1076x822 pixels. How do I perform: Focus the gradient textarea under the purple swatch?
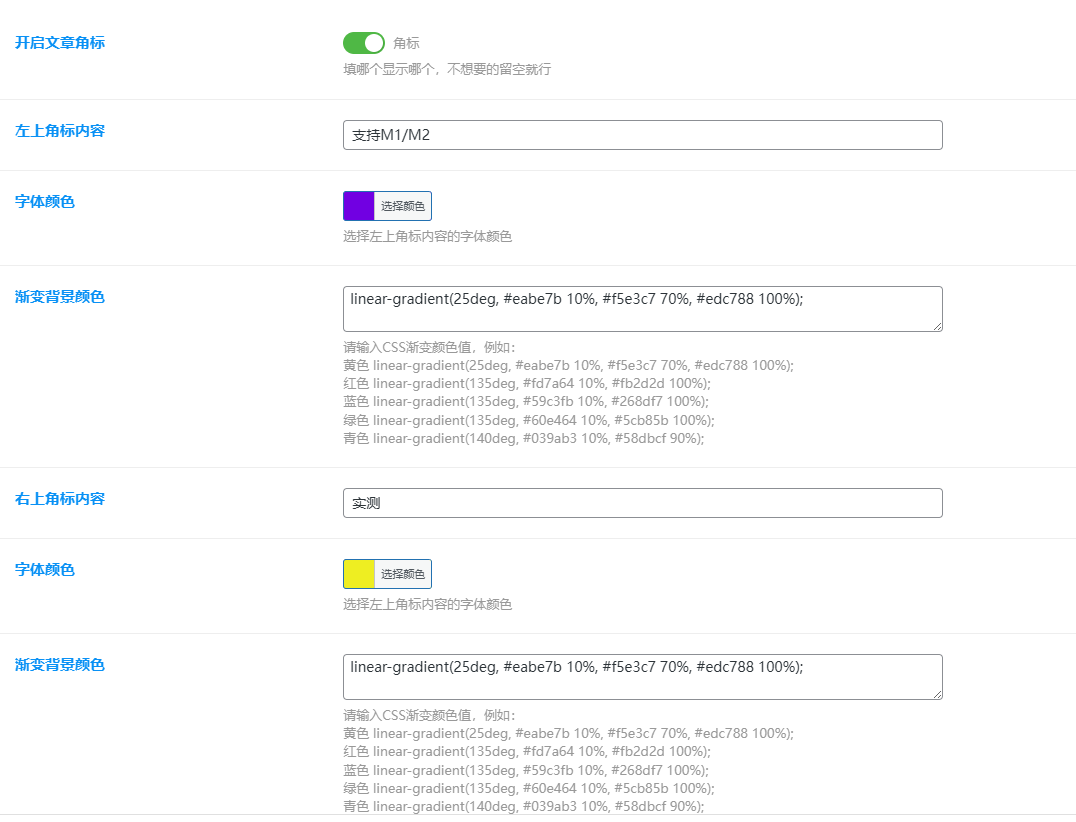click(x=642, y=308)
